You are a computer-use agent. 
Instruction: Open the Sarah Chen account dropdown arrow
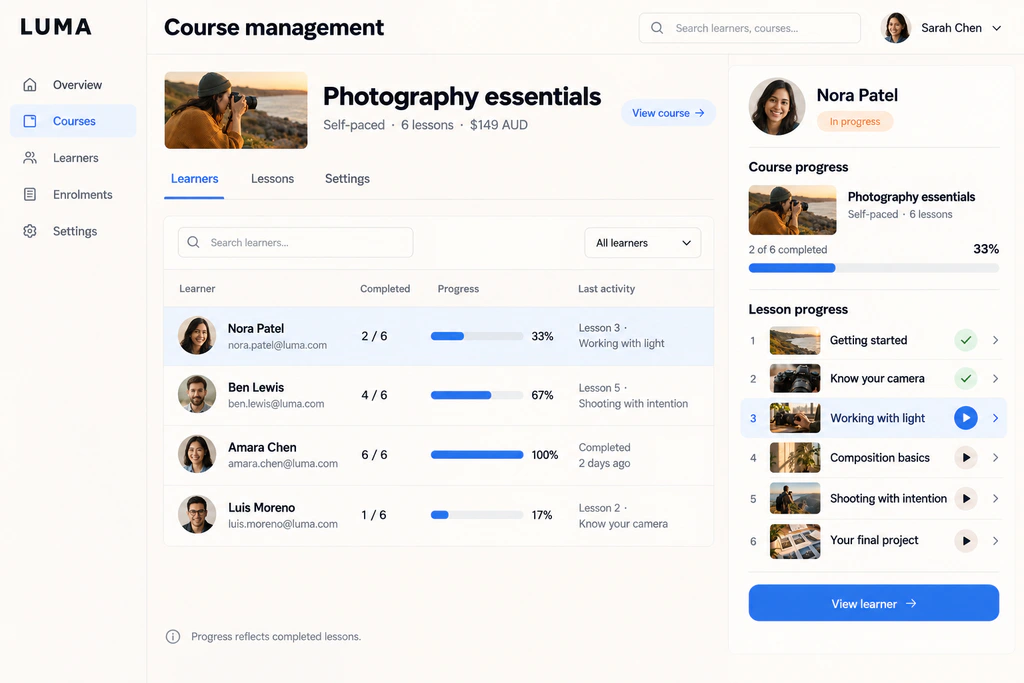point(997,28)
